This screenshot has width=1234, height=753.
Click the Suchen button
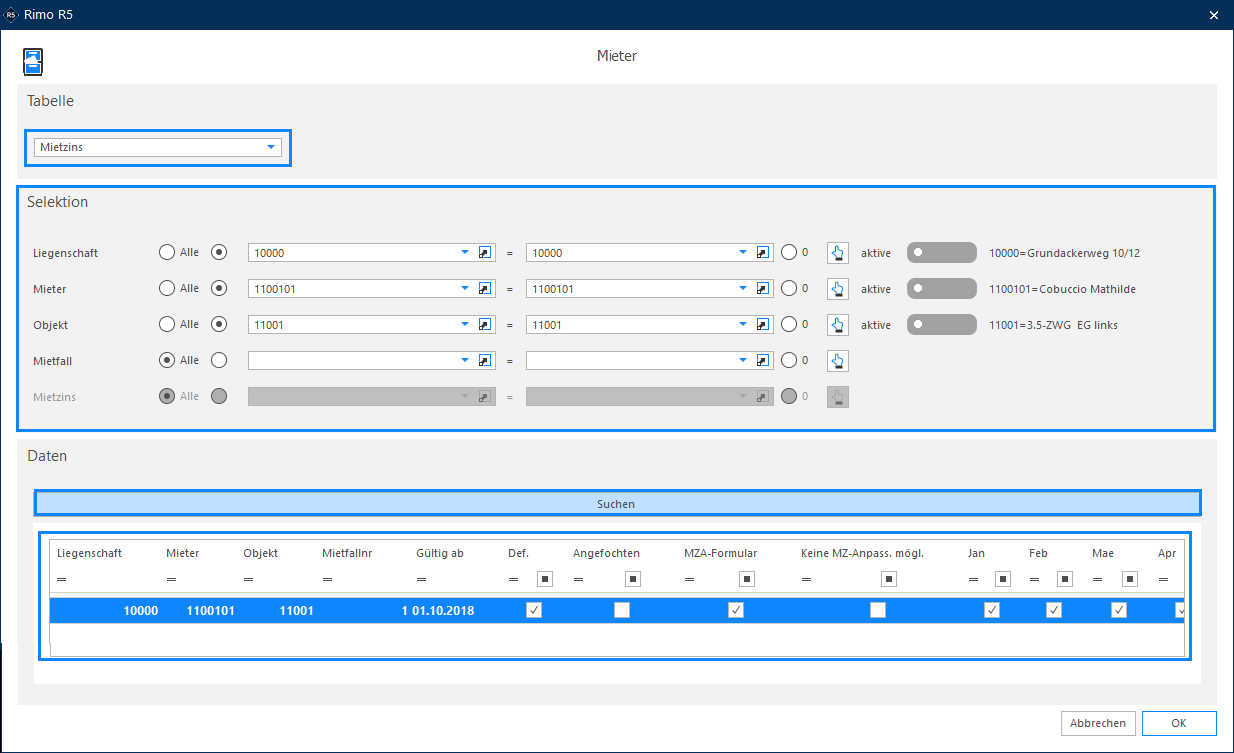(x=617, y=503)
